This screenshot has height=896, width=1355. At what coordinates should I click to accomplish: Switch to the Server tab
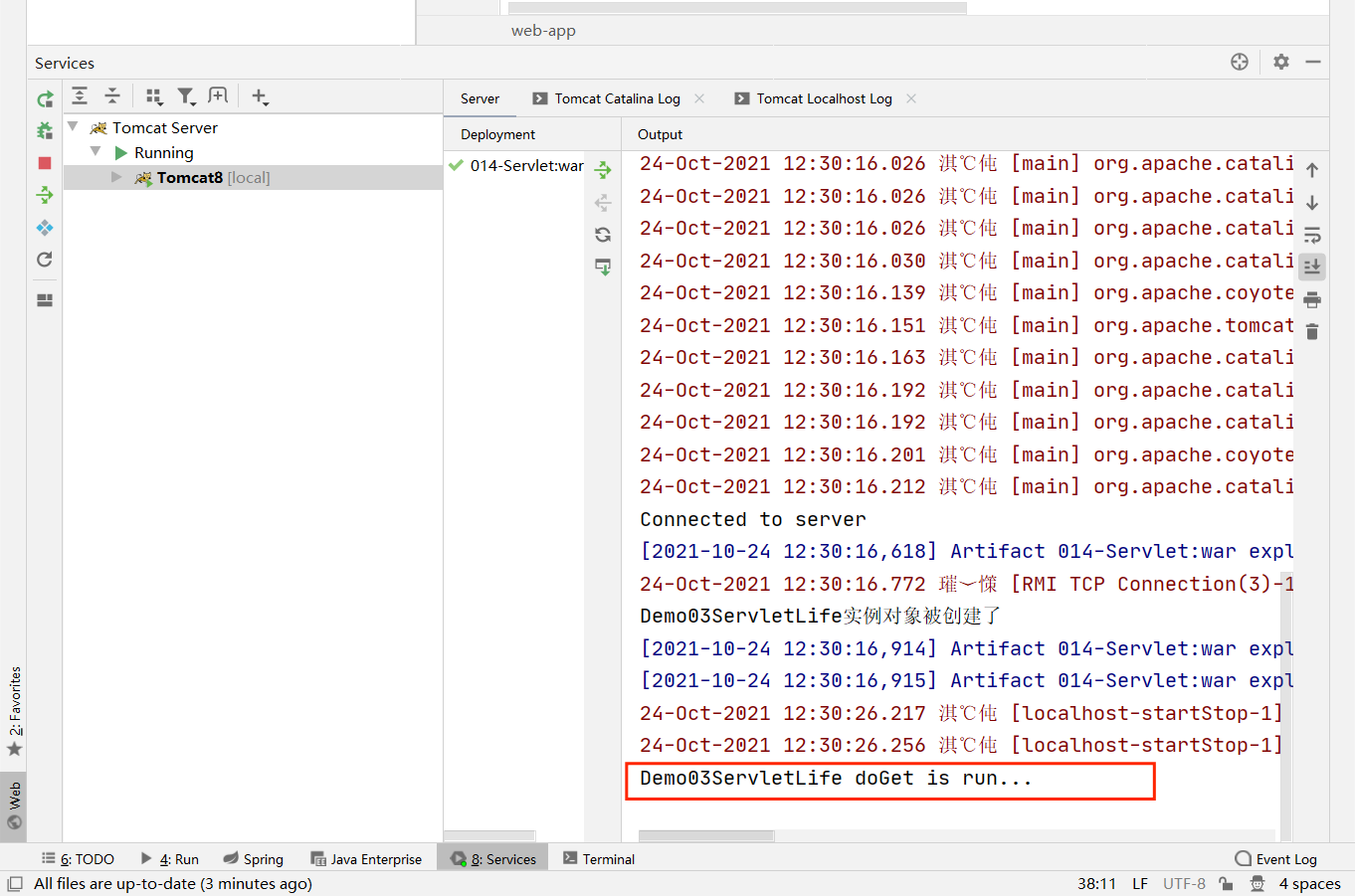[480, 98]
